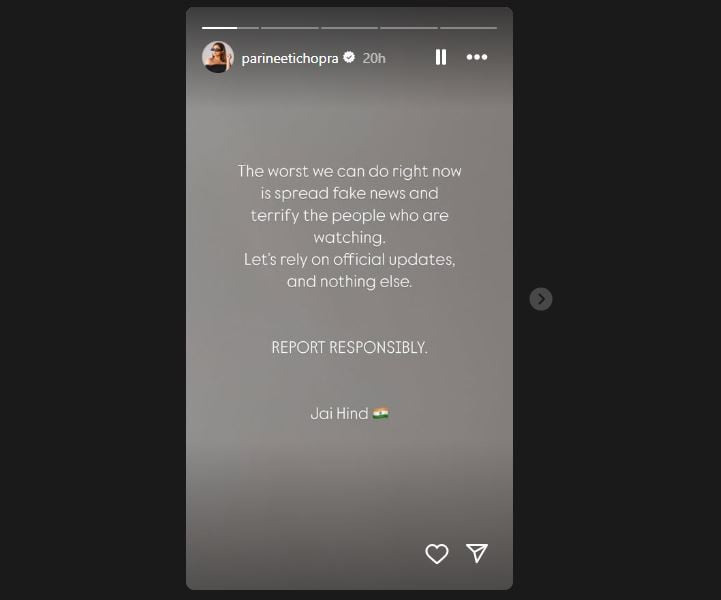Share story using paper plane icon
The width and height of the screenshot is (721, 600).
(x=477, y=553)
